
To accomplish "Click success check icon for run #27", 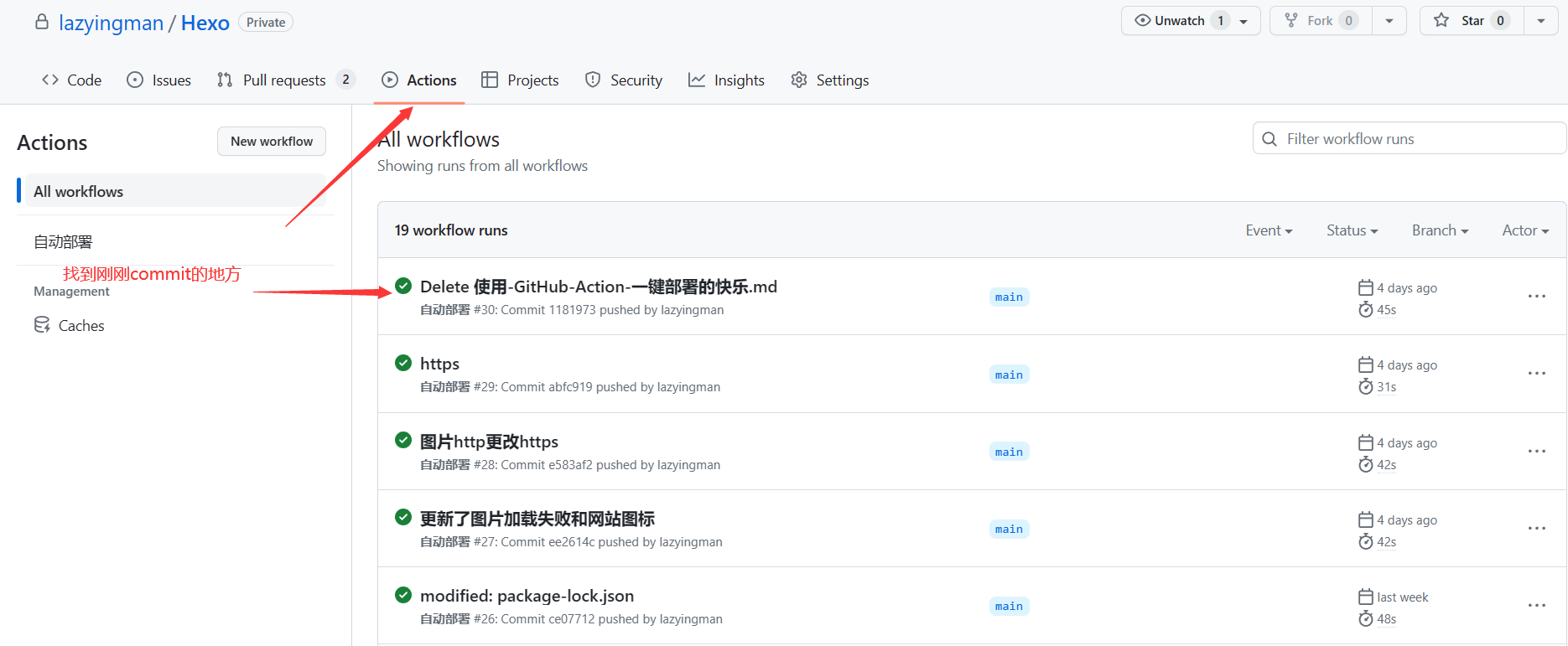I will pyautogui.click(x=403, y=517).
